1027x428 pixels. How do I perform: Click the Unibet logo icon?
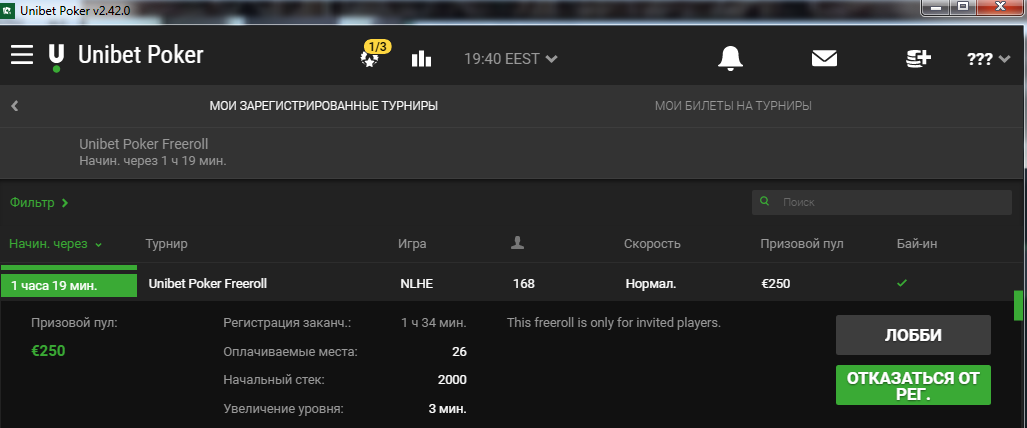point(56,58)
